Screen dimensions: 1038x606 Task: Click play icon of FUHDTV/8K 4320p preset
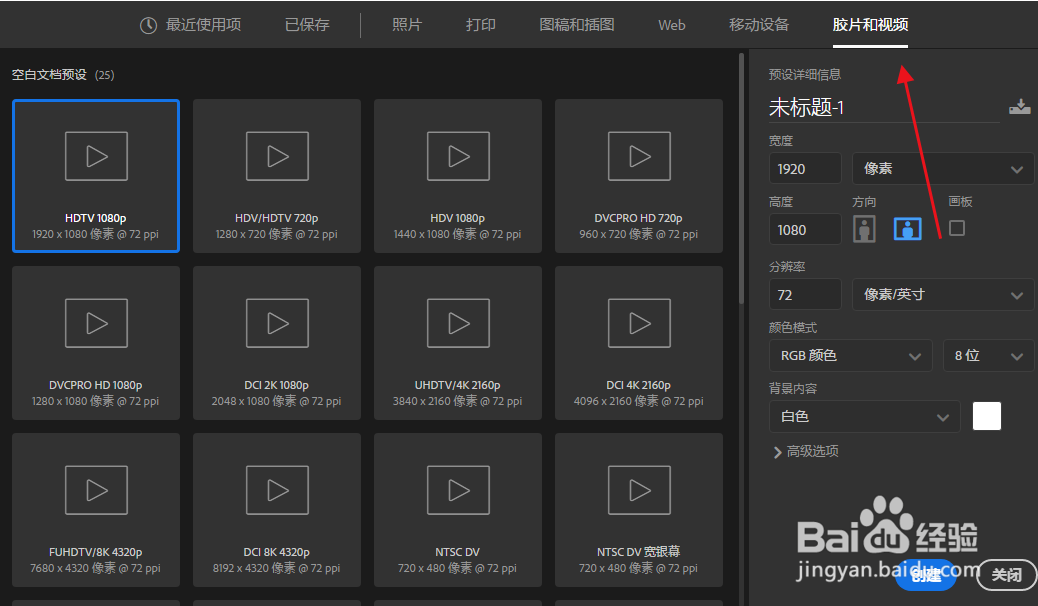coord(96,490)
